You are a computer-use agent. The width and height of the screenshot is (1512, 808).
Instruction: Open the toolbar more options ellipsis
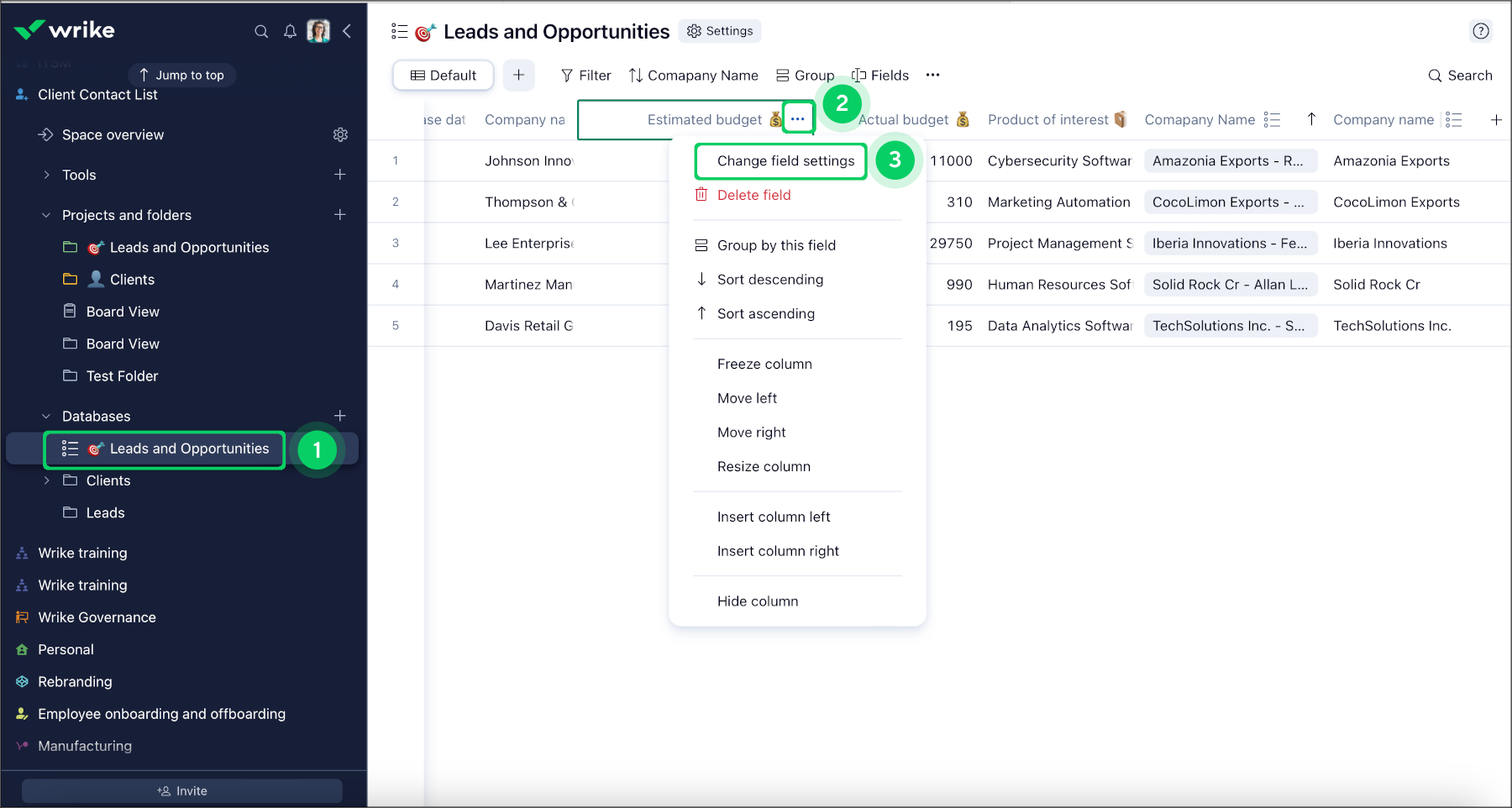[x=932, y=76]
